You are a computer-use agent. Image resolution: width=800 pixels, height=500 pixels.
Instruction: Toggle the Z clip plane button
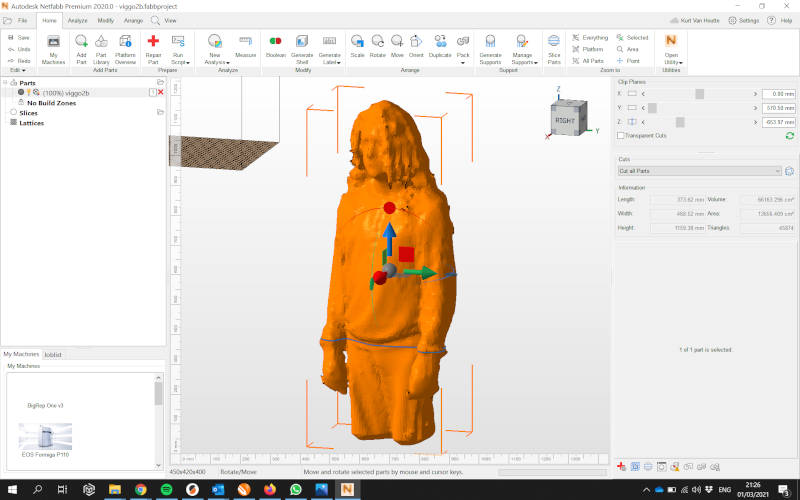(632, 122)
